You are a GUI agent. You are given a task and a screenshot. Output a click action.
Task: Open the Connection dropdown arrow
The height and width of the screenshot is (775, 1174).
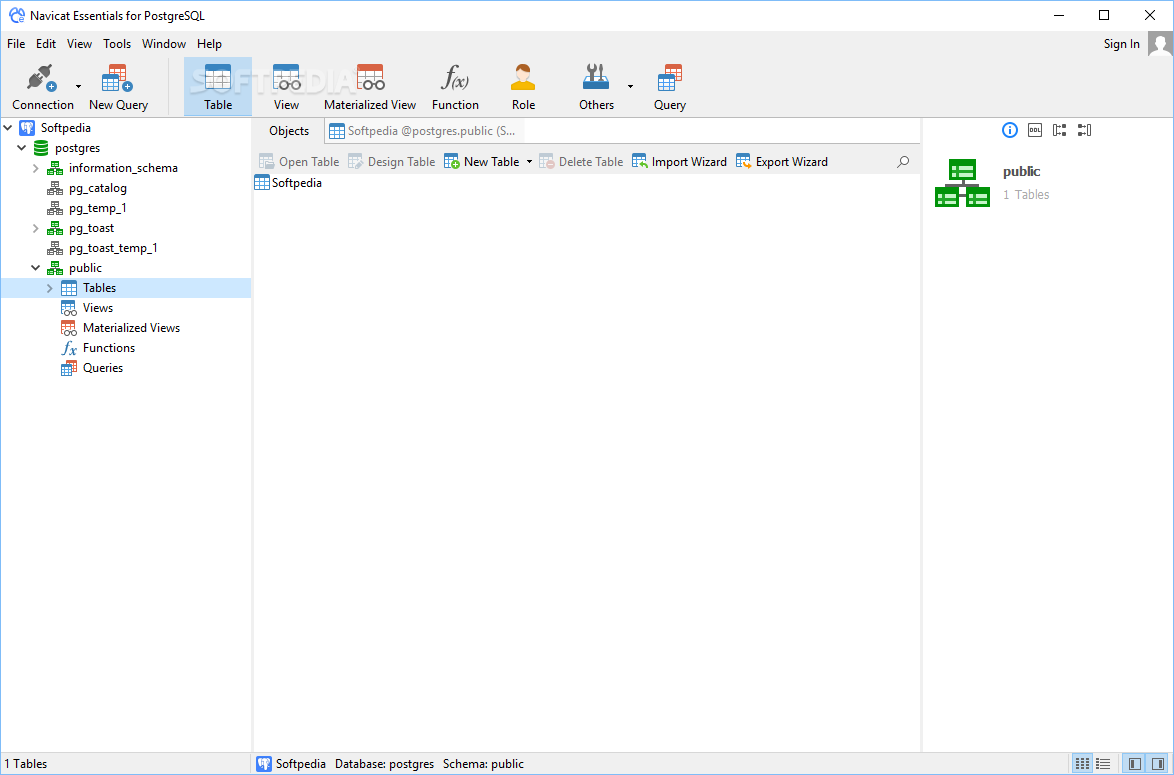(79, 87)
